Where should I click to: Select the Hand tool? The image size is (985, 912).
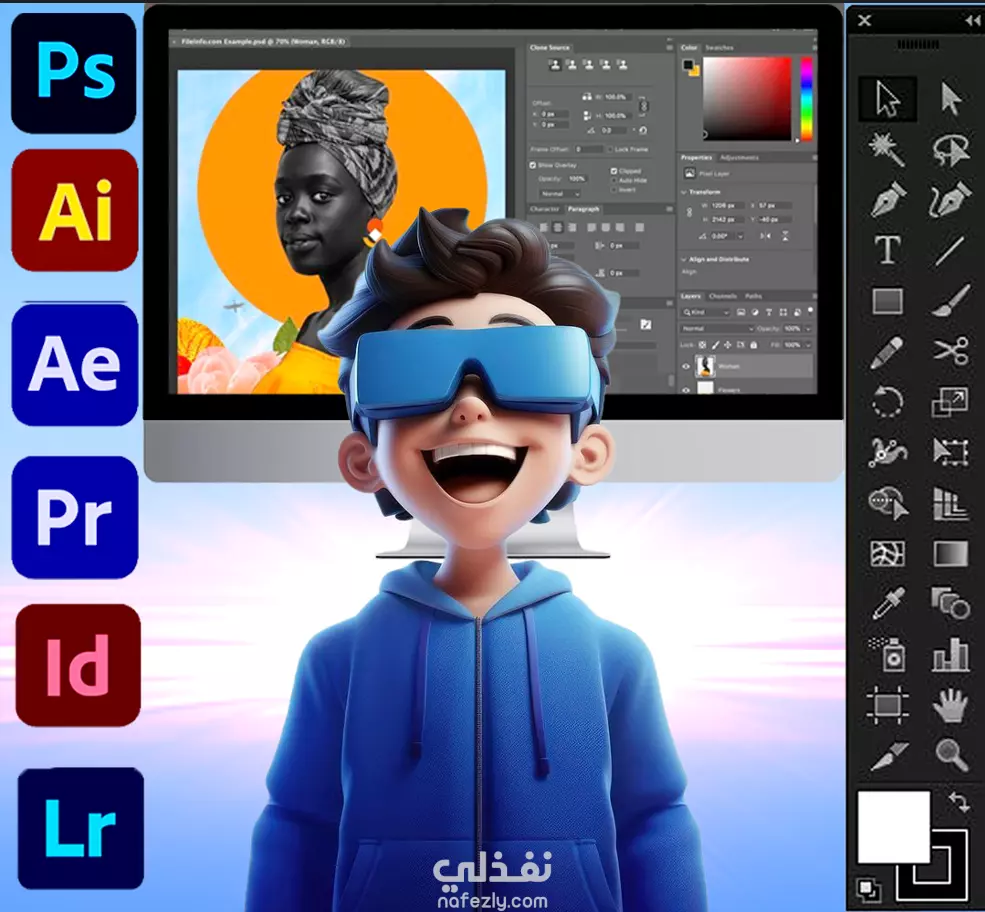950,705
